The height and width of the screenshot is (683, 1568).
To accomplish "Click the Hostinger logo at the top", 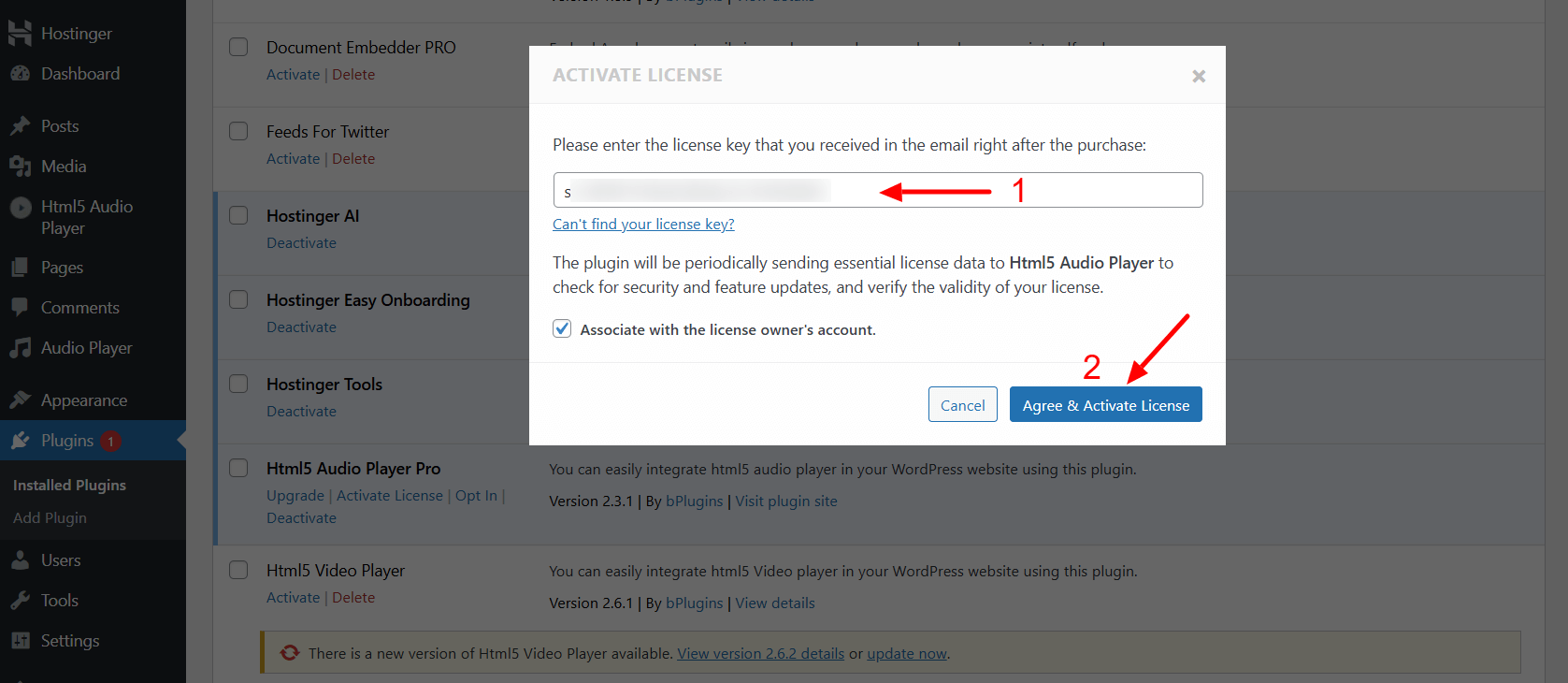I will (19, 33).
